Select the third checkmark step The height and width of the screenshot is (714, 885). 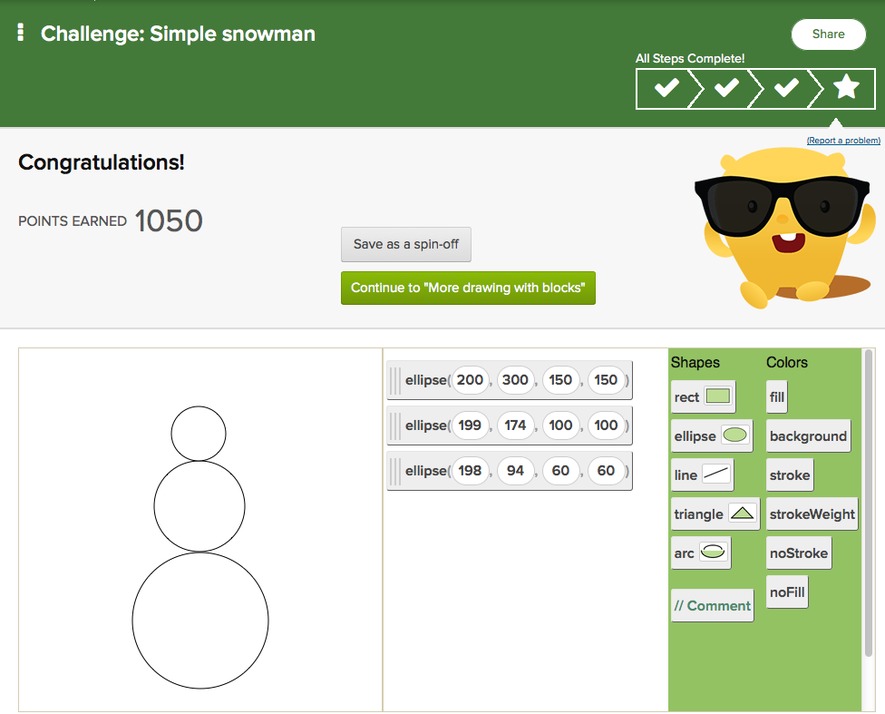[786, 88]
